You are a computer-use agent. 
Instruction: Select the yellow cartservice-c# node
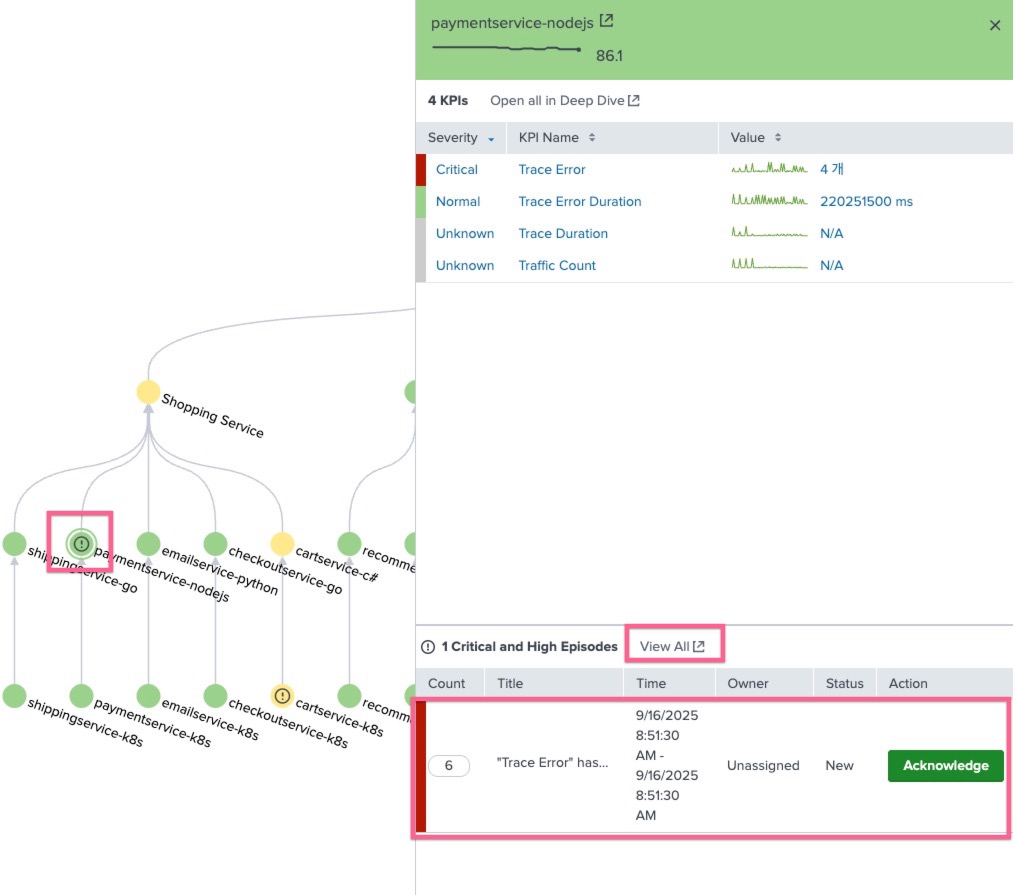tap(282, 543)
